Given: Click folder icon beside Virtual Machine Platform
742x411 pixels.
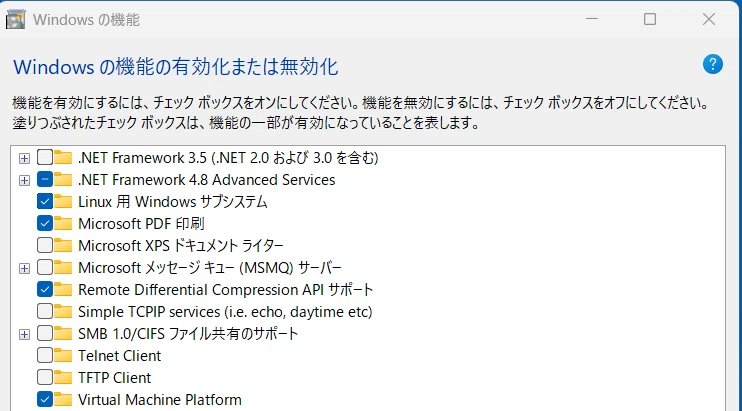Looking at the screenshot, I should click(63, 399).
